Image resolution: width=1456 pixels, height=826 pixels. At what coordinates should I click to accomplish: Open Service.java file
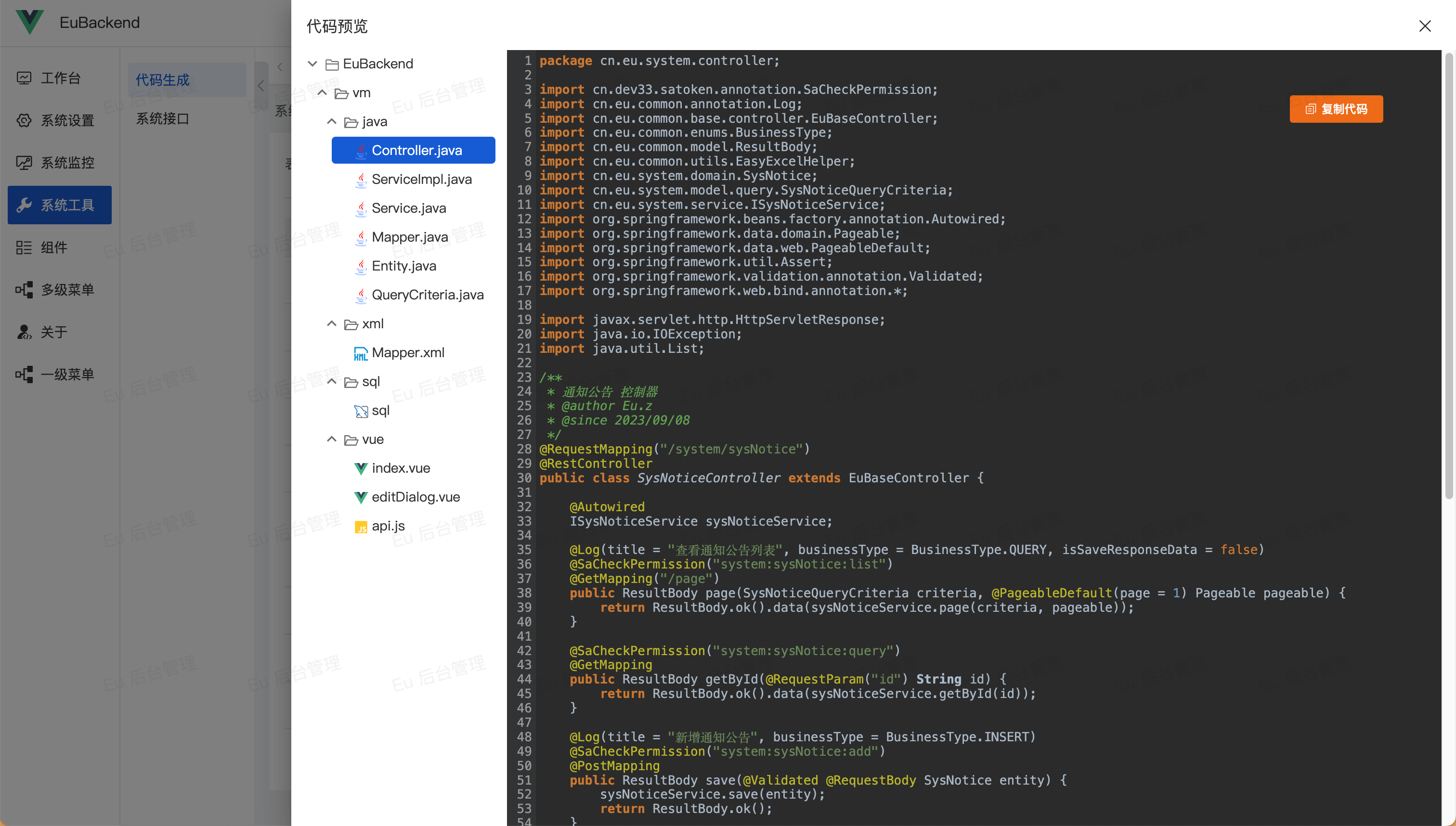coord(409,208)
